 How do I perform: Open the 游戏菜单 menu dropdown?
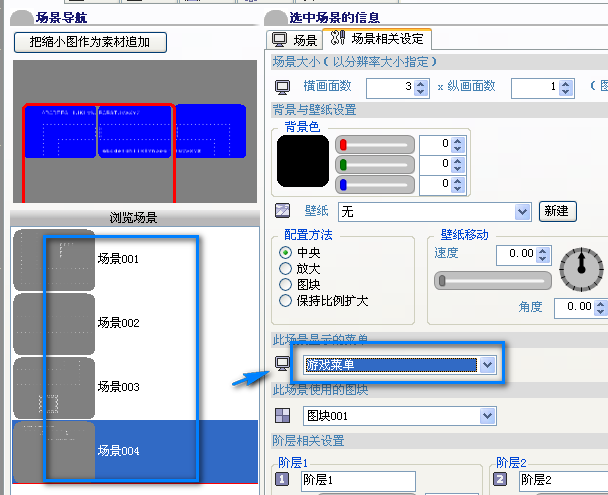click(x=487, y=365)
